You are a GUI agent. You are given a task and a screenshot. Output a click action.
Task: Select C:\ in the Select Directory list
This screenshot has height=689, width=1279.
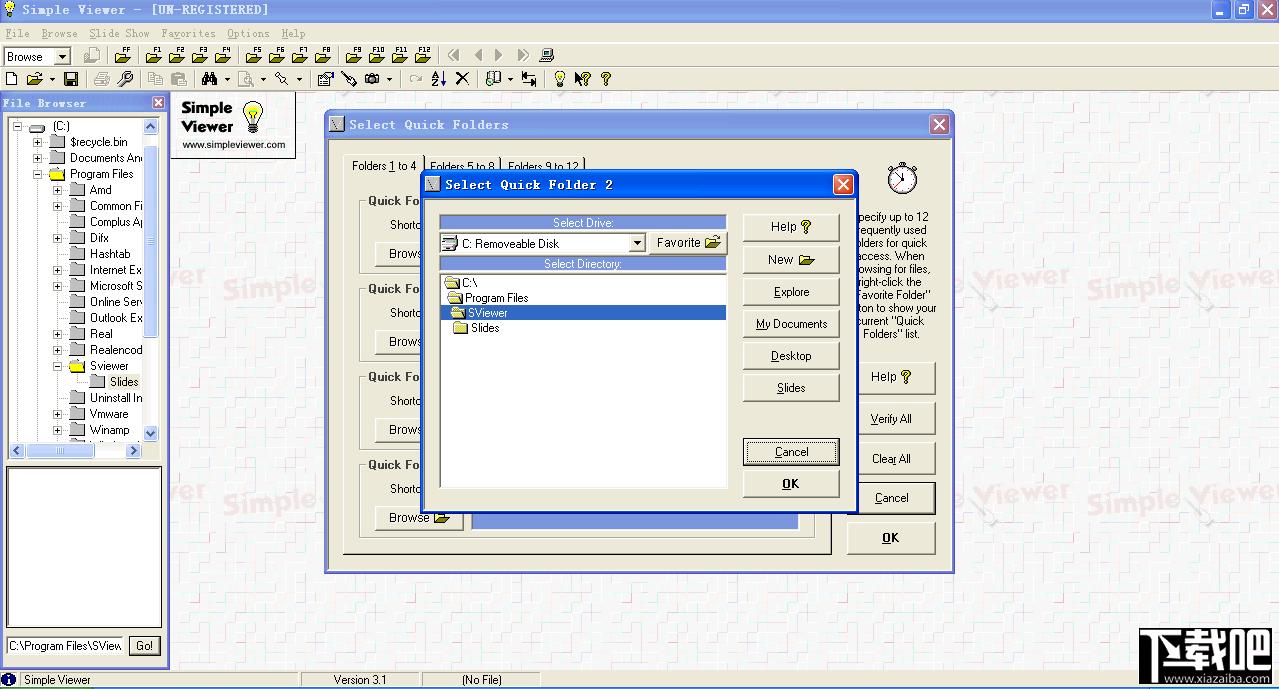[x=469, y=283]
